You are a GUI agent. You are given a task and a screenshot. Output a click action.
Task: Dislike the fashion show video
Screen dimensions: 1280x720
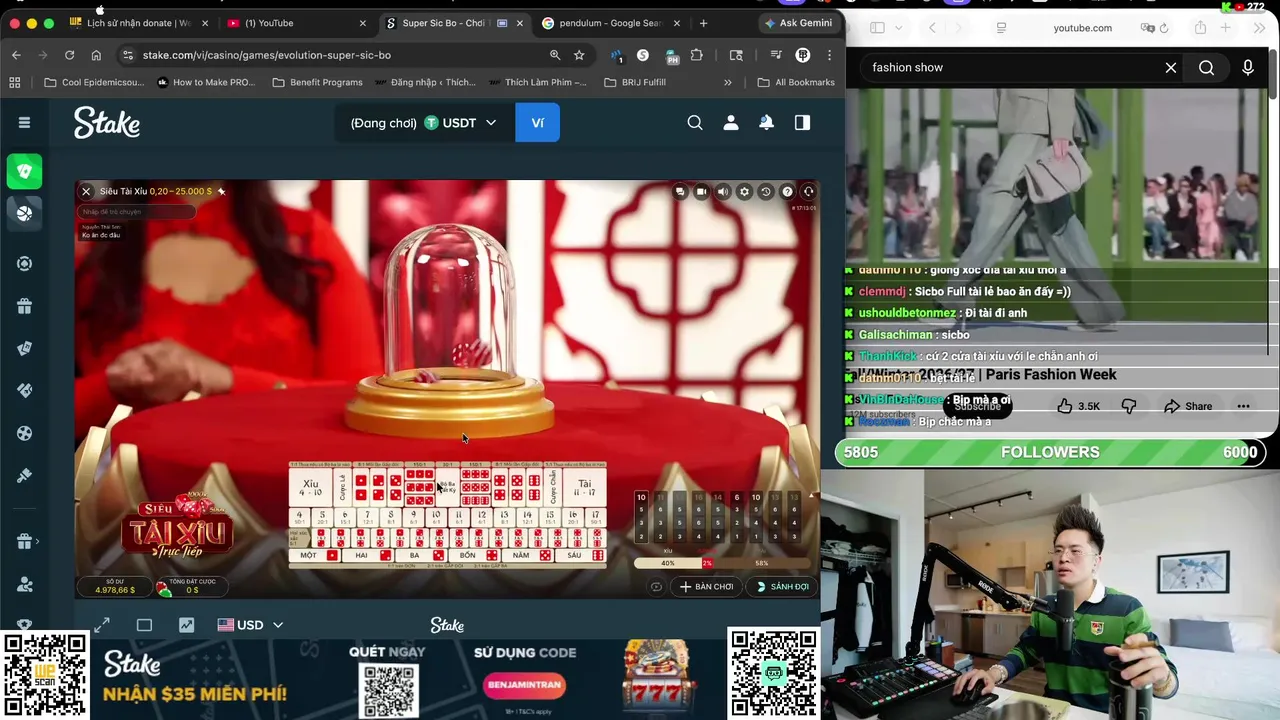[x=1129, y=406]
